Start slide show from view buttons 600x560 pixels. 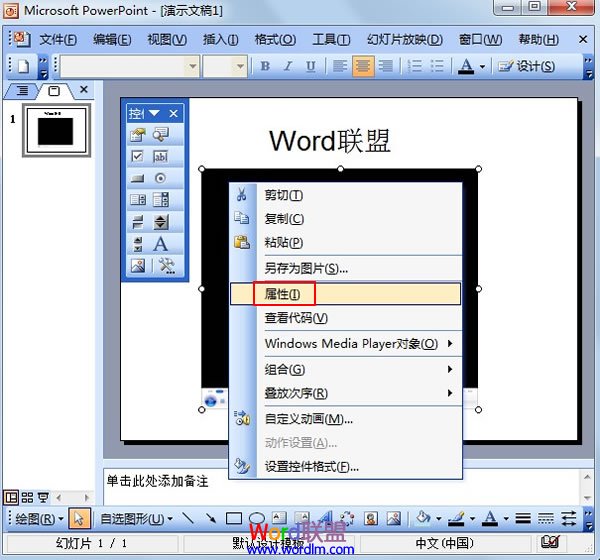point(43,498)
